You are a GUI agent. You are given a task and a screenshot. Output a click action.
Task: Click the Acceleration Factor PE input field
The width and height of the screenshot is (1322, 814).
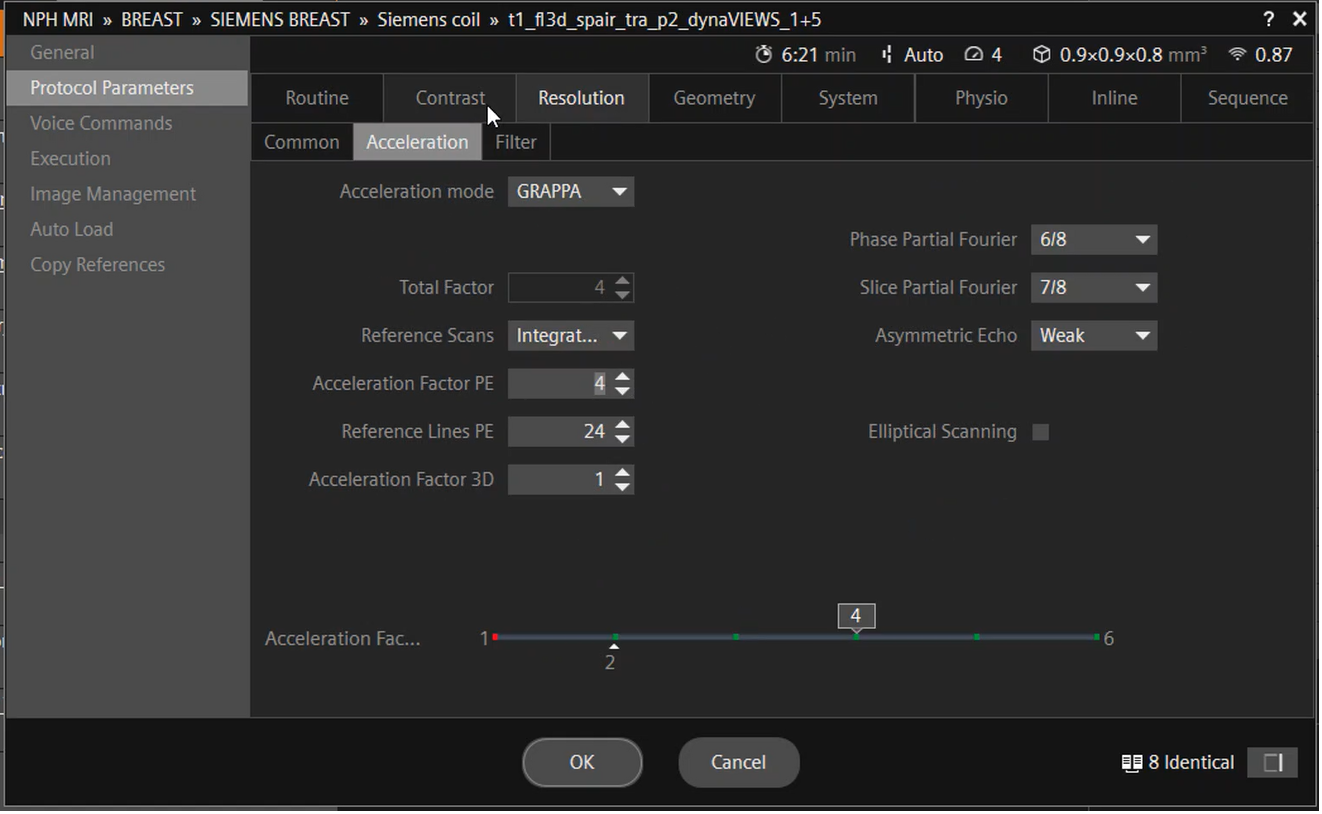point(561,384)
